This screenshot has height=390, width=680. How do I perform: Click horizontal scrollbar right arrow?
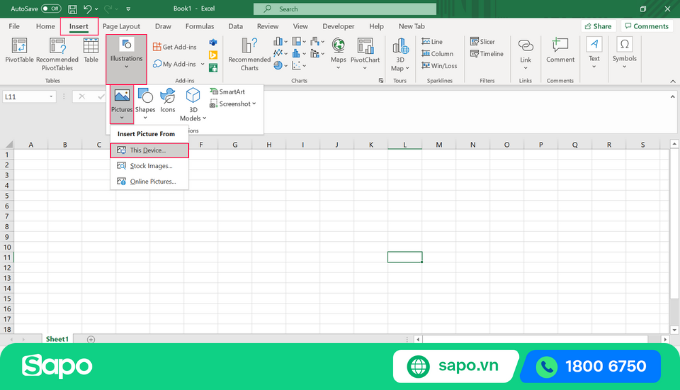click(665, 339)
